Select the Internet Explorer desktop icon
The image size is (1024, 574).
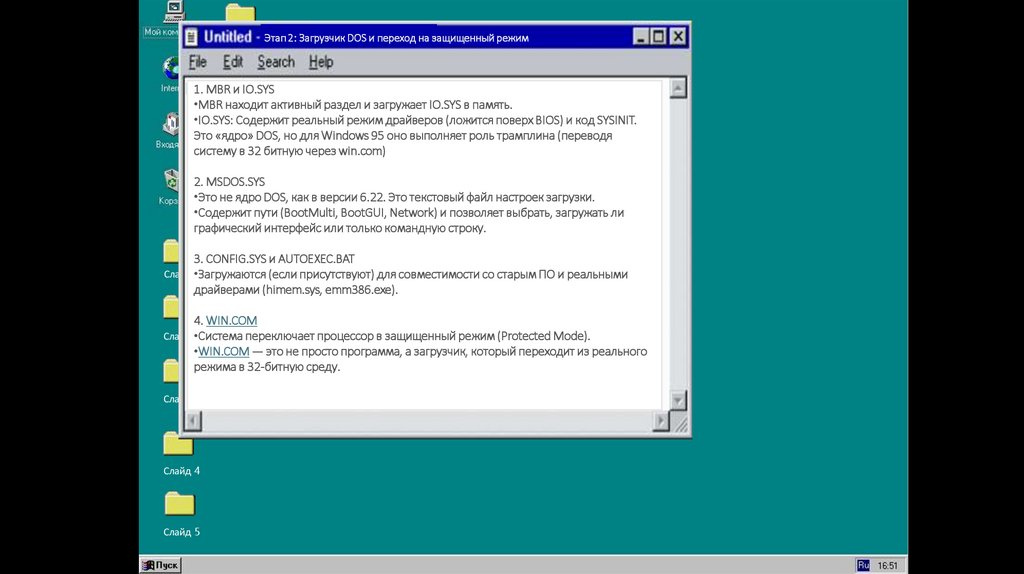tap(172, 67)
